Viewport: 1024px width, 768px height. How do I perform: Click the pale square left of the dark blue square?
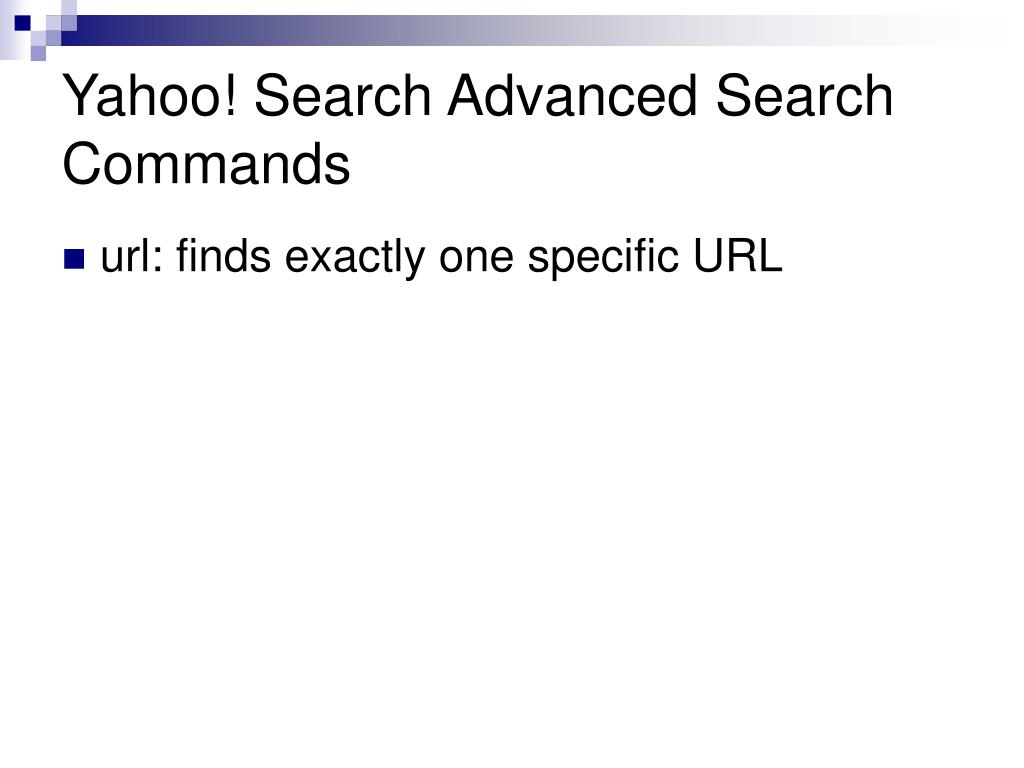(7, 23)
